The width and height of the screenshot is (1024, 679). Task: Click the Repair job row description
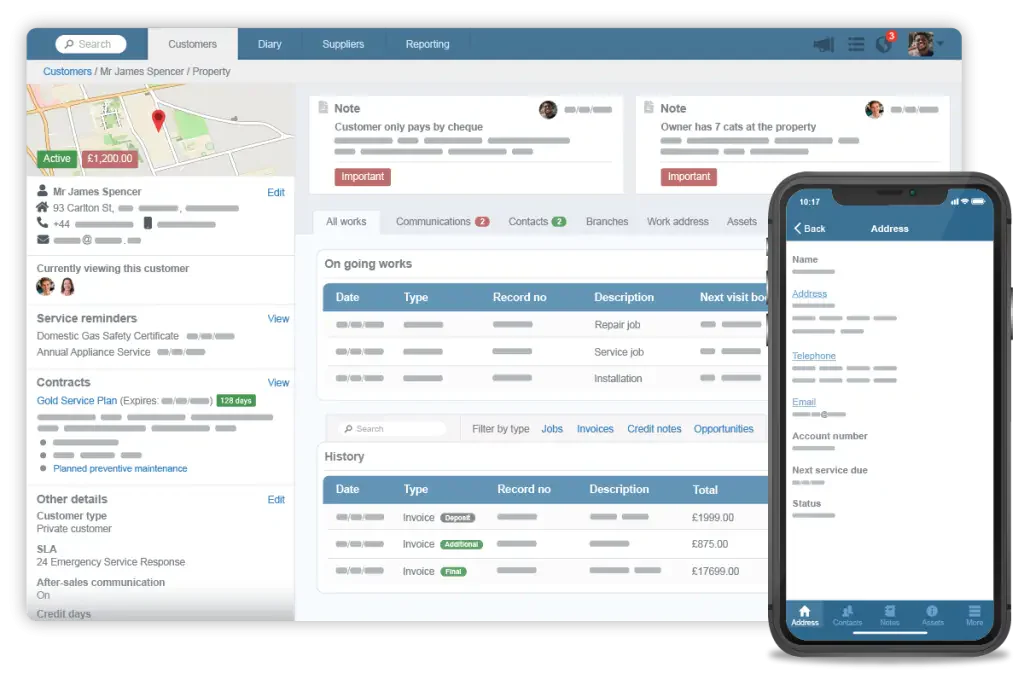[x=617, y=324]
